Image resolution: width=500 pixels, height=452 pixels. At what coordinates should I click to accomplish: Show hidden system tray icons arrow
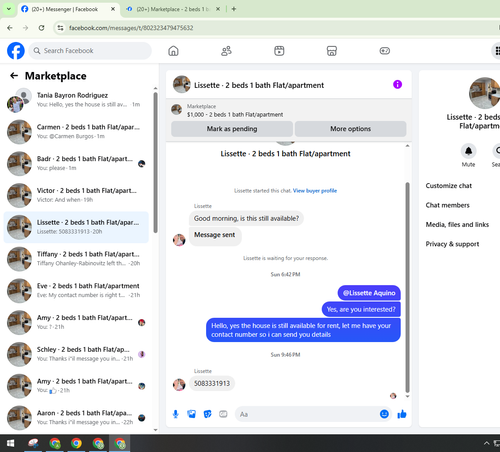[x=486, y=443]
